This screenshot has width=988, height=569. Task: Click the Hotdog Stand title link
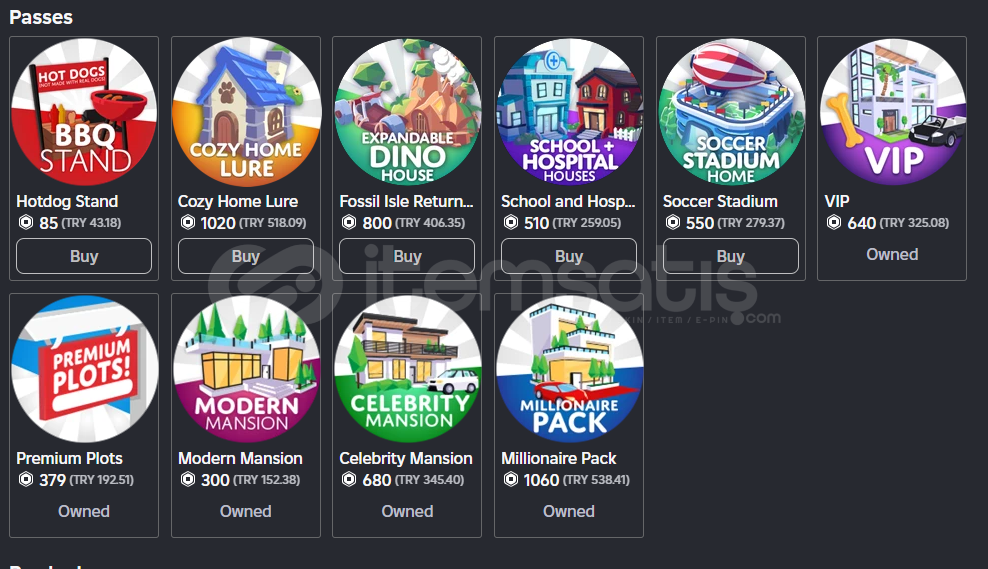67,202
